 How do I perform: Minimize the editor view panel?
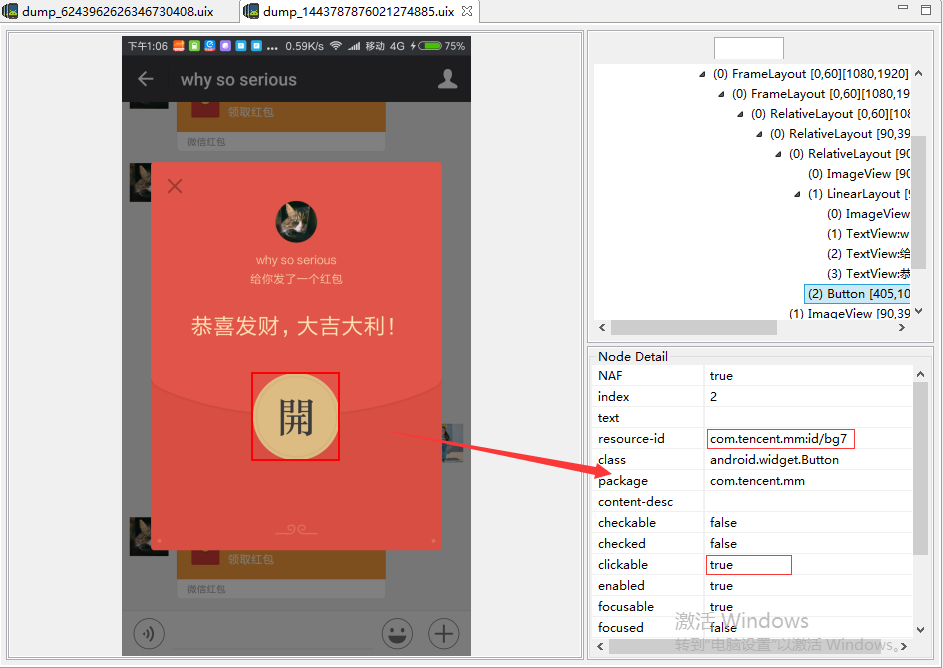[x=903, y=7]
